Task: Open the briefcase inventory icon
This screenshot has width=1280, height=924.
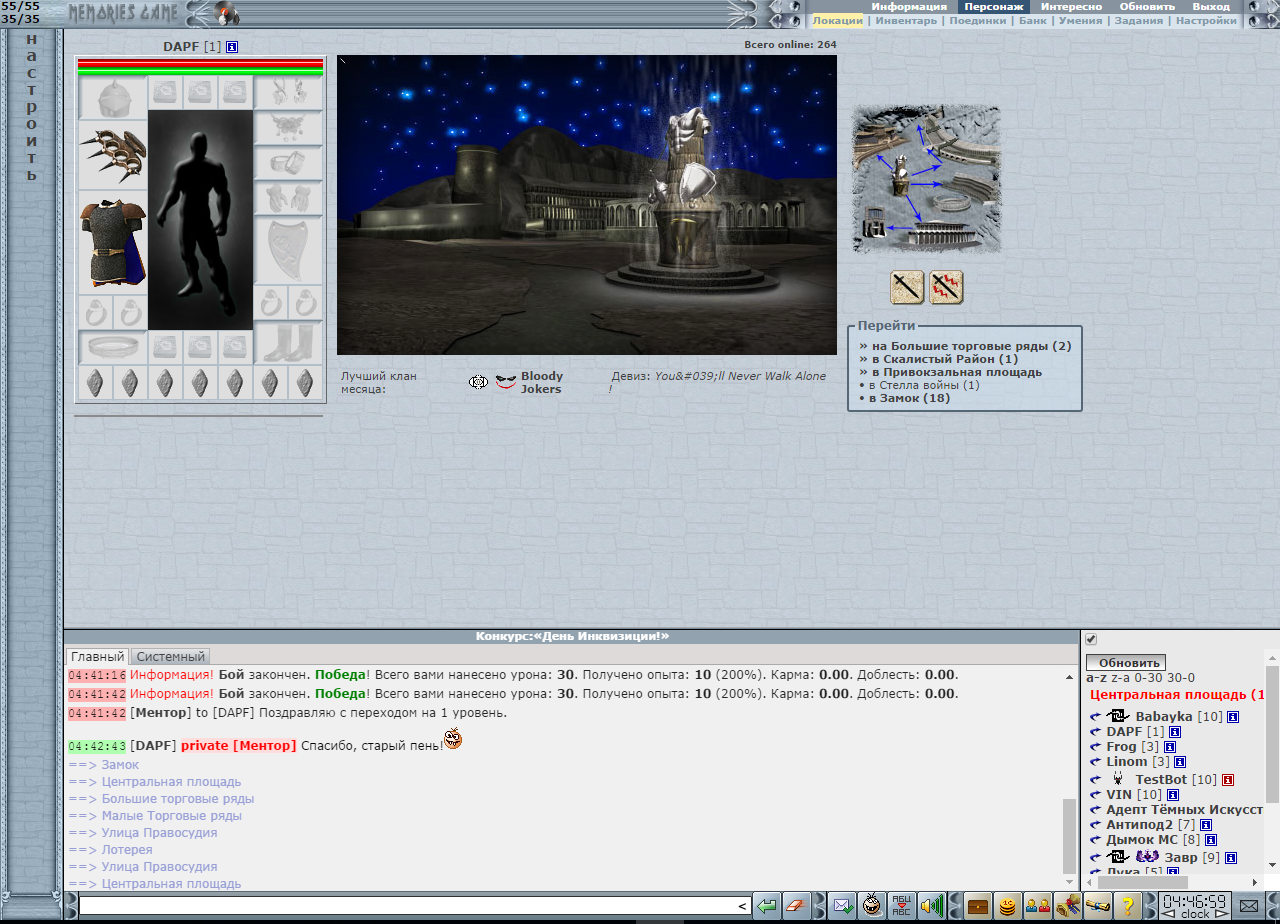Action: [x=977, y=906]
